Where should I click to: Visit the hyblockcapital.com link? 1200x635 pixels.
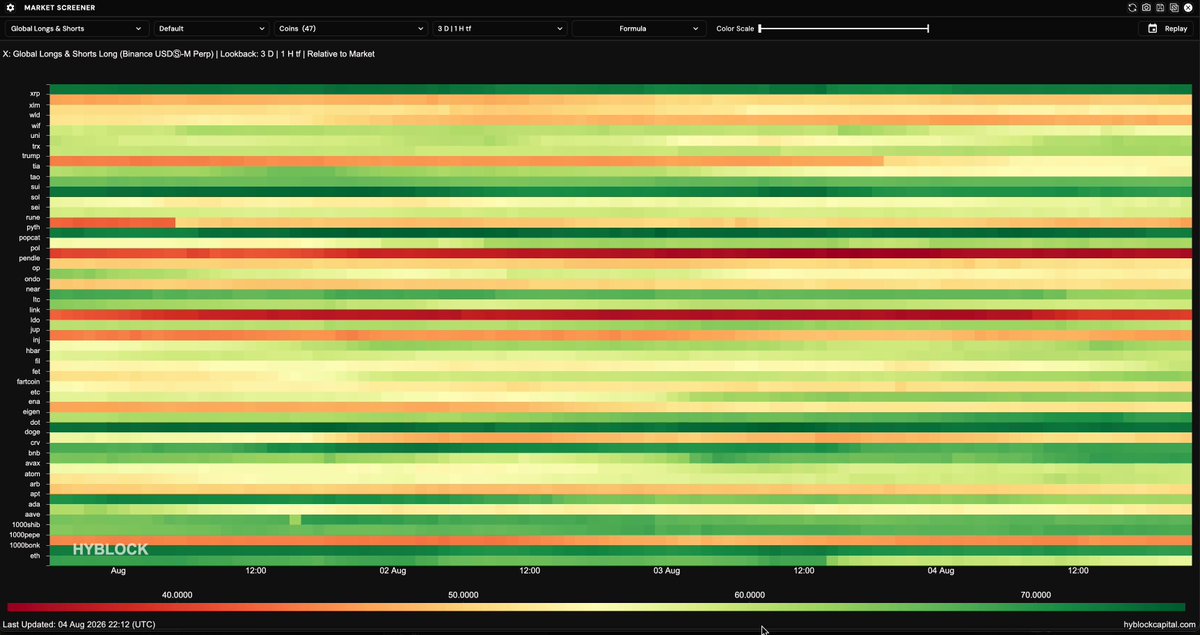1158,624
